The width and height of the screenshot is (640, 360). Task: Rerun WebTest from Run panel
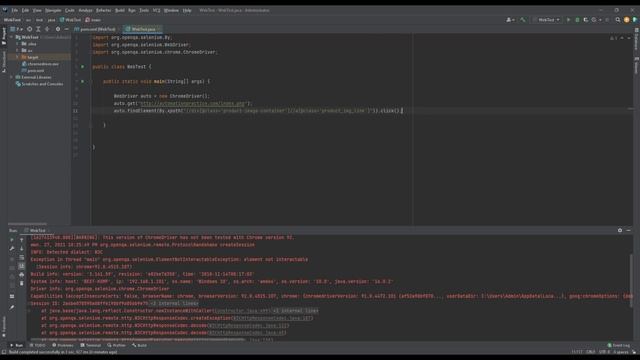12,240
